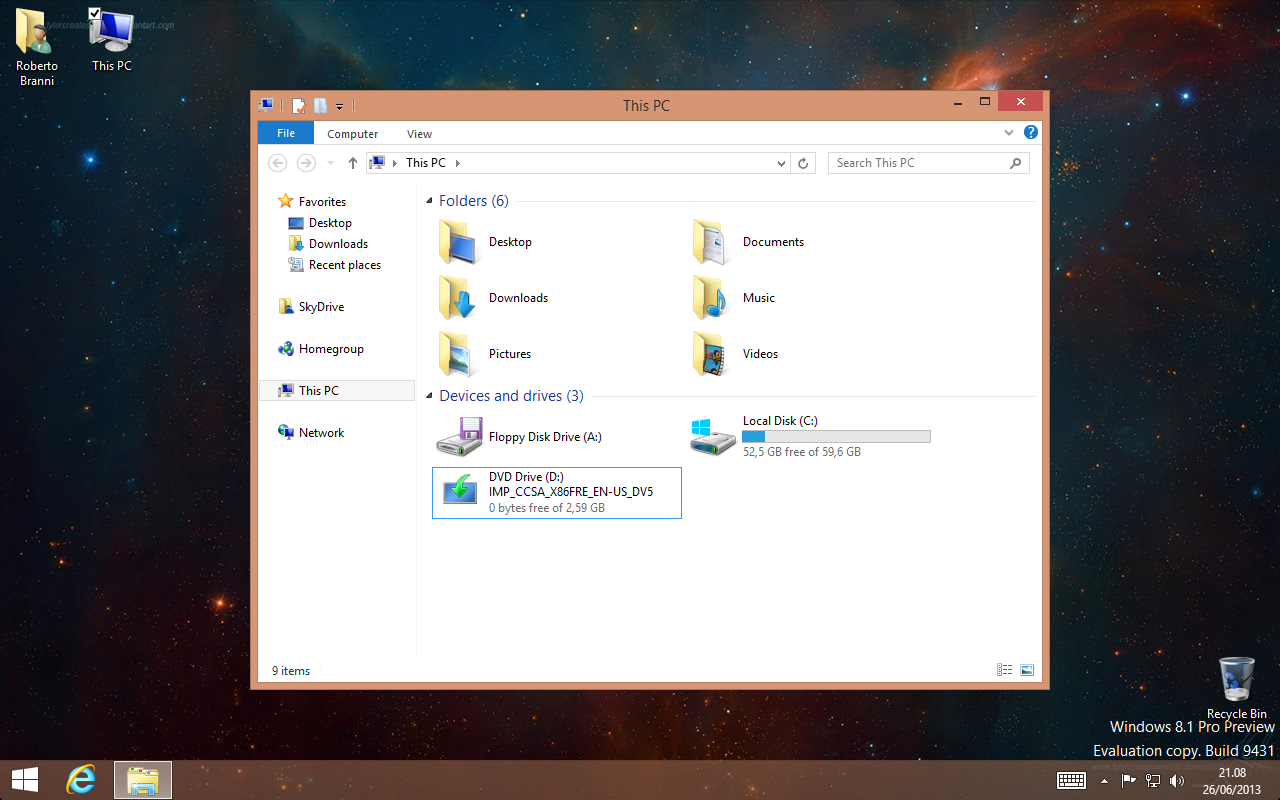This screenshot has width=1280, height=800.
Task: Select the Local Disk (C:) drive icon
Action: click(x=713, y=437)
